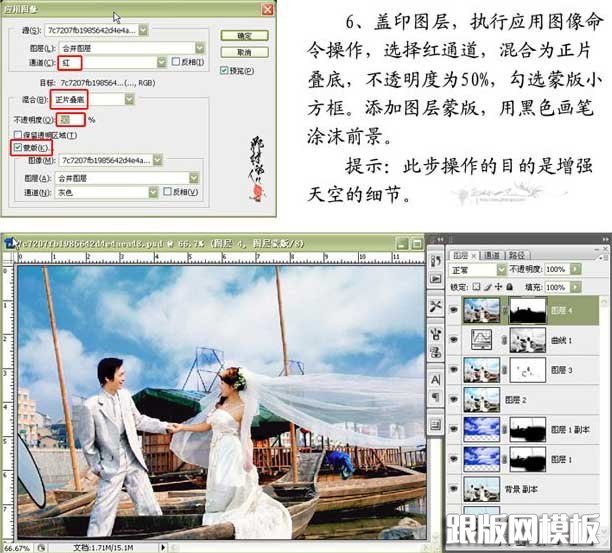612x553 pixels.
Task: Expand the panel dock double-arrow icon
Action: pos(439,238)
